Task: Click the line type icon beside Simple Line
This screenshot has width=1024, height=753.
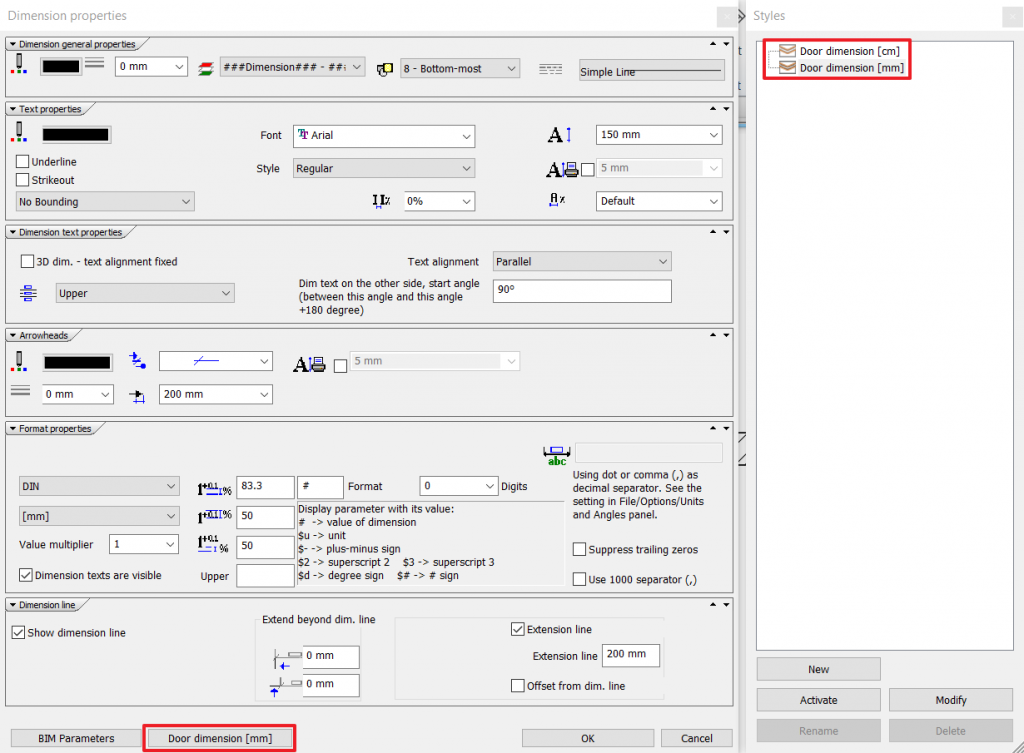Action: click(x=550, y=69)
